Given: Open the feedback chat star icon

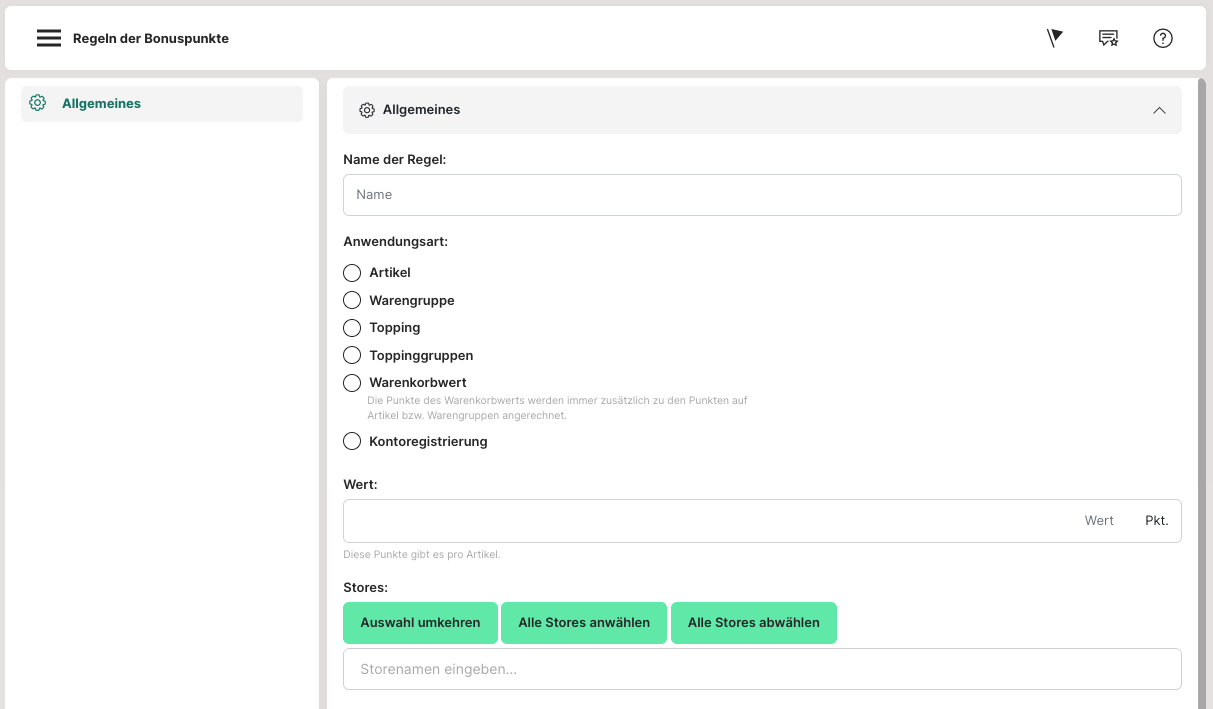Looking at the screenshot, I should [x=1108, y=38].
